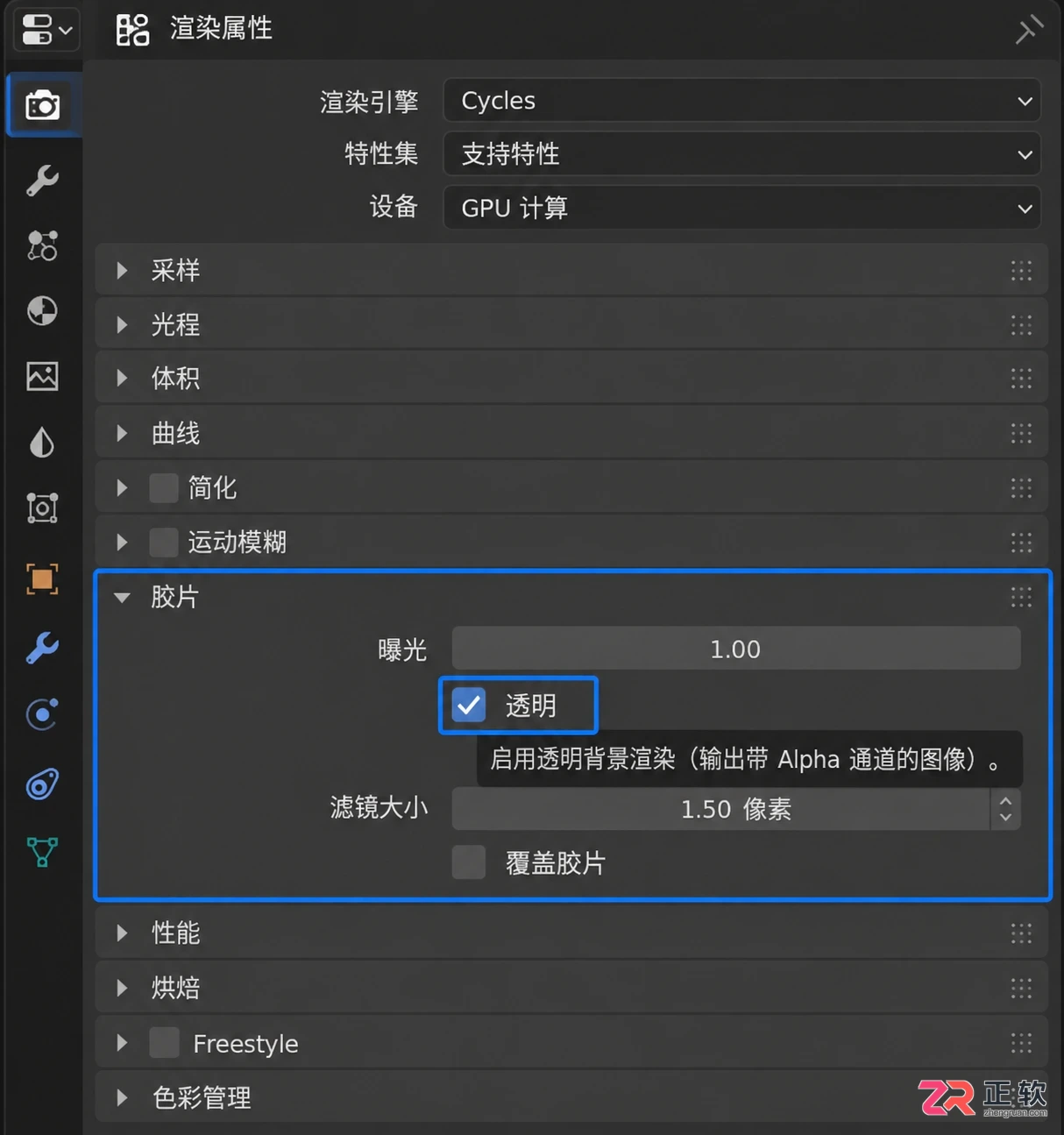This screenshot has width=1064, height=1135.
Task: Enable the Freestyle checkbox
Action: [164, 1043]
